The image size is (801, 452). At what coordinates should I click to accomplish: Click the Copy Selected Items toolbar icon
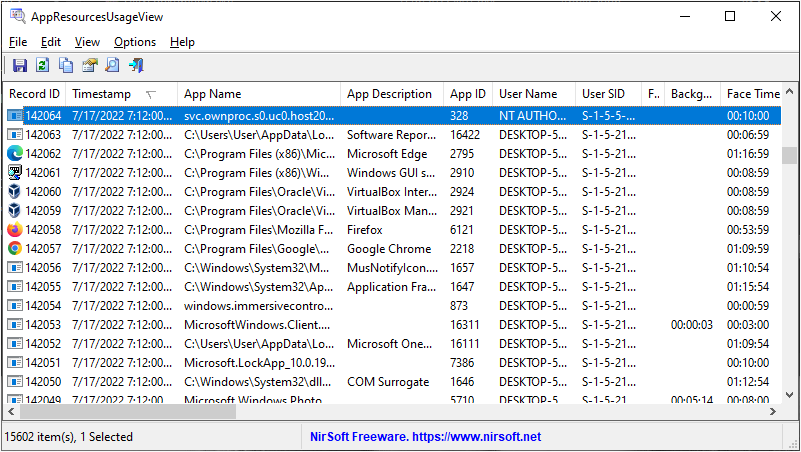(66, 65)
